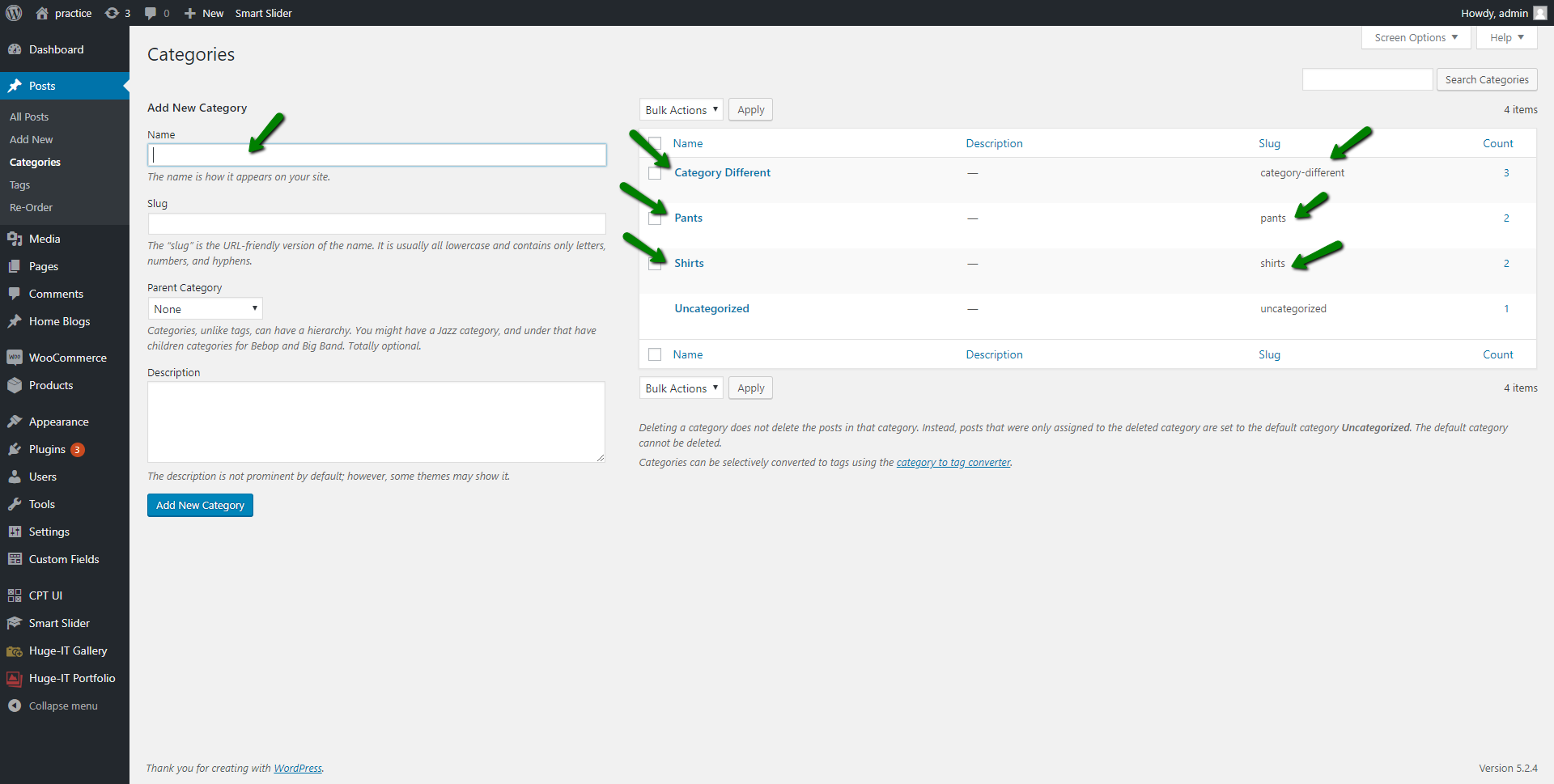
Task: Open All Posts in the sidebar submenu
Action: tap(29, 117)
